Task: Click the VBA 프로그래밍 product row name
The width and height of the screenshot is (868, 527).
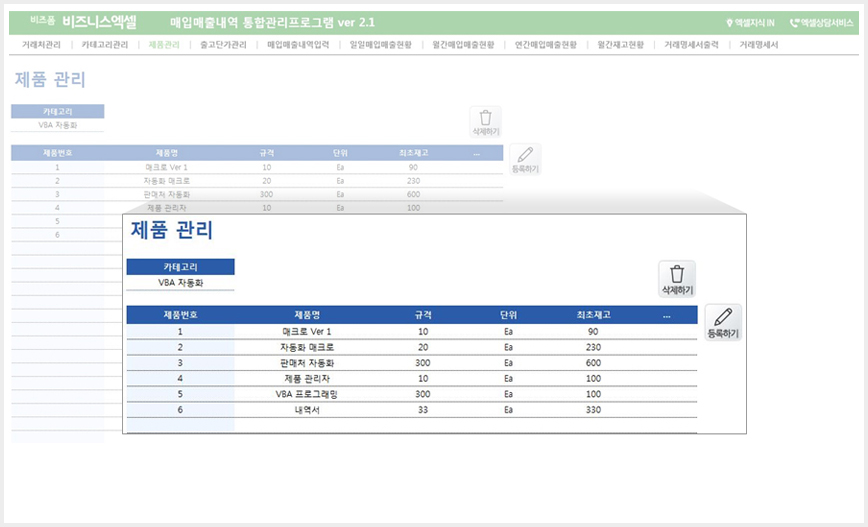Action: click(307, 394)
